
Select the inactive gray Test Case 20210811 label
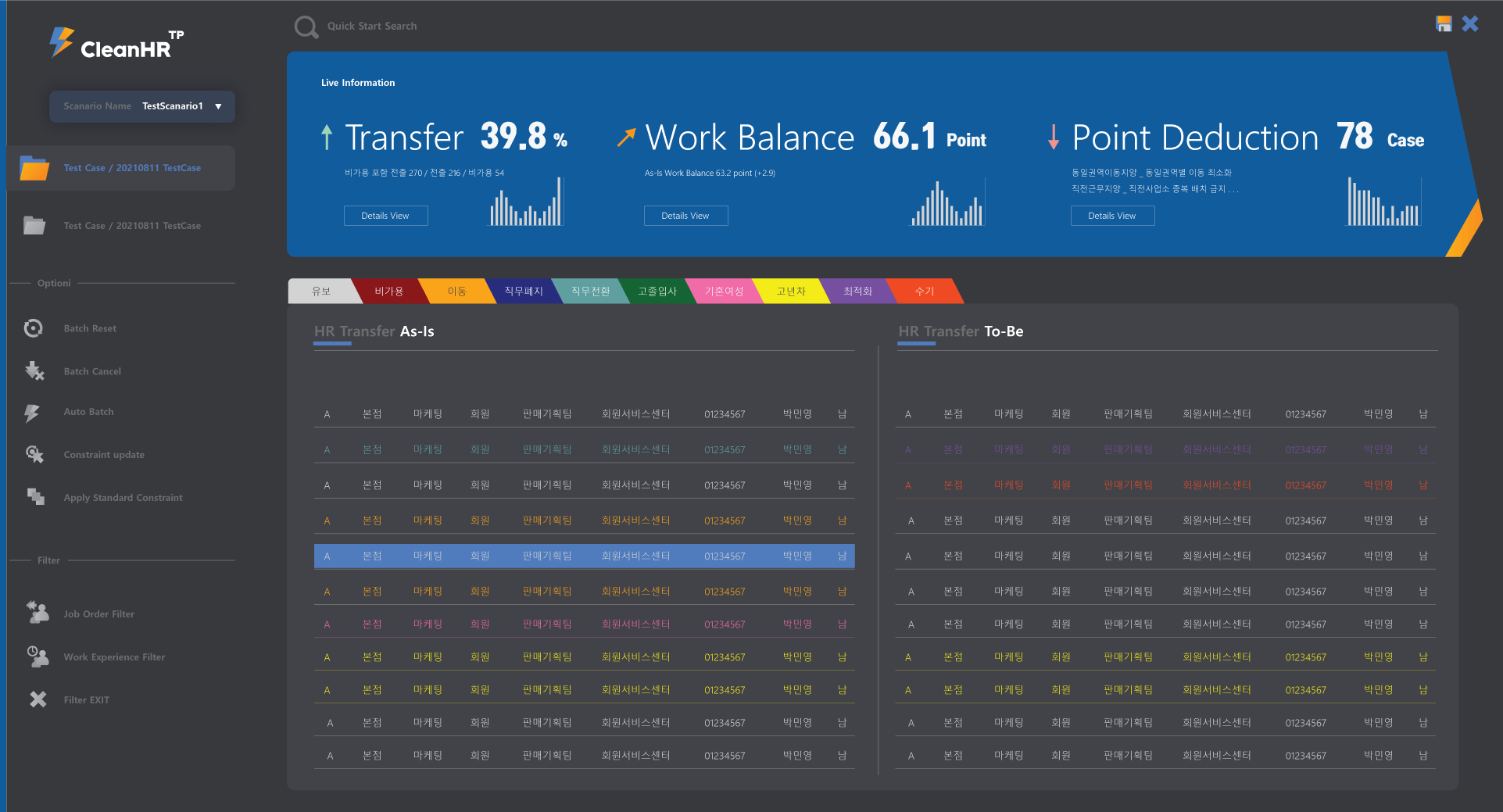click(x=132, y=226)
